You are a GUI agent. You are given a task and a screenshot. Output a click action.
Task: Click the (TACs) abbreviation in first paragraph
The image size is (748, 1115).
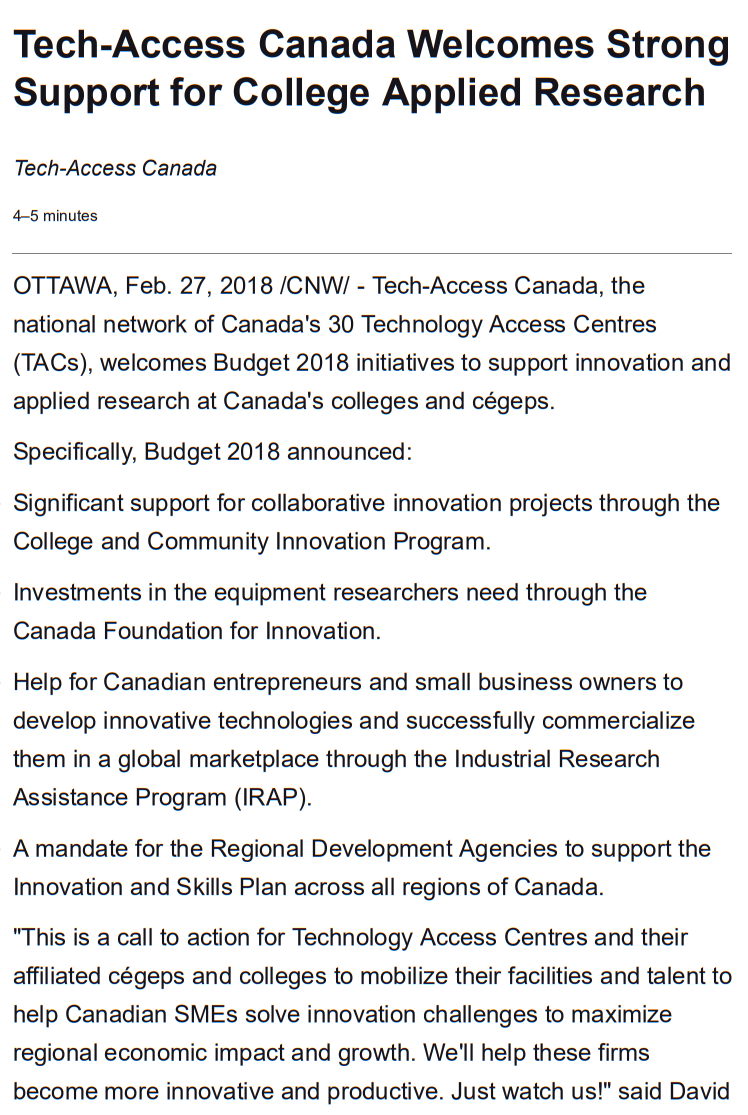pyautogui.click(x=52, y=363)
